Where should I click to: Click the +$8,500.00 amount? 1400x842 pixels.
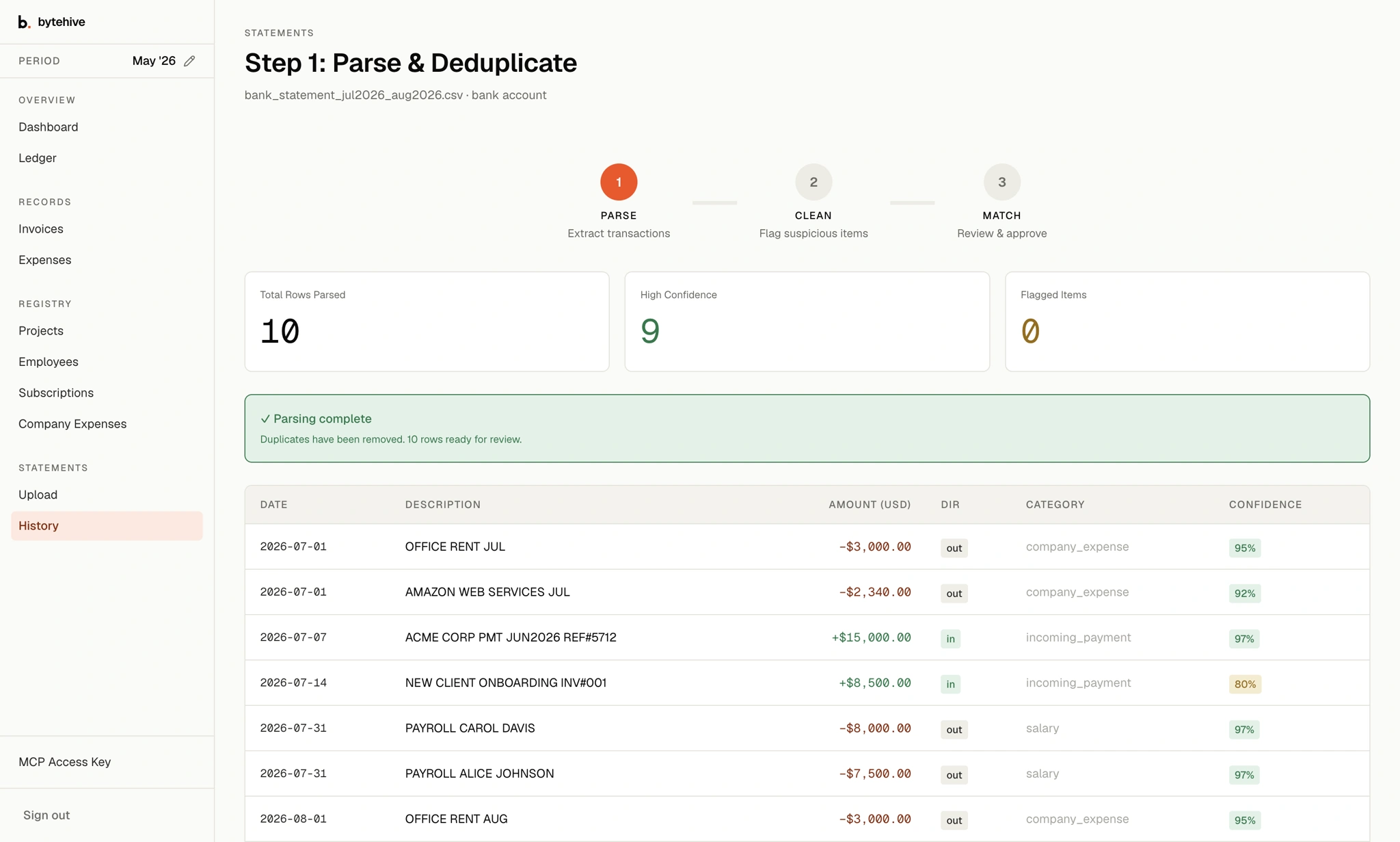tap(875, 683)
